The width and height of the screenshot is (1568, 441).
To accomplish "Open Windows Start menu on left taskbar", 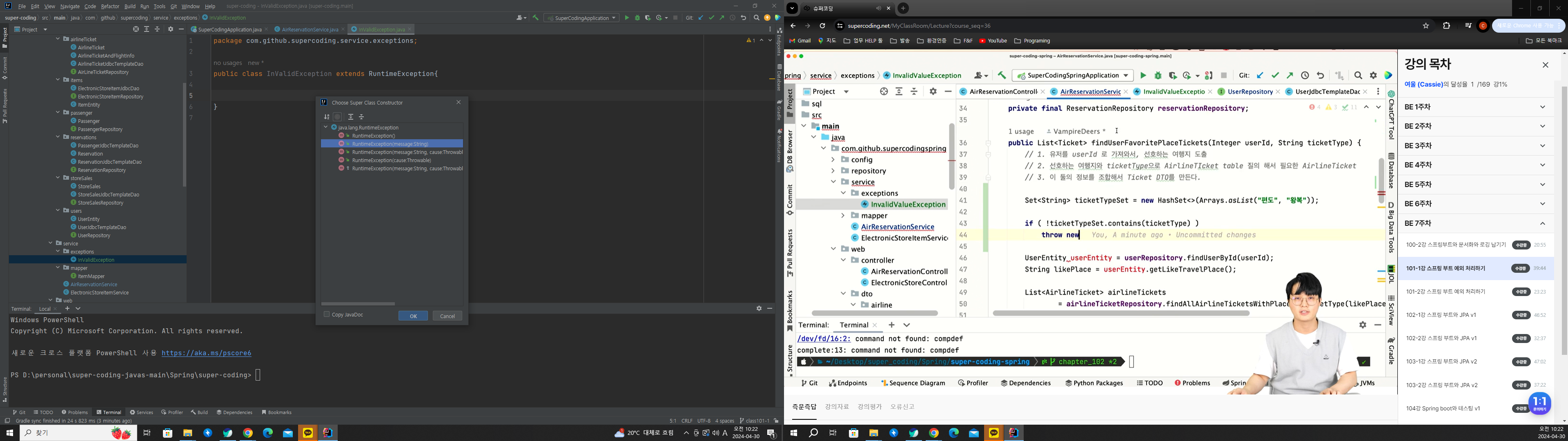I will pyautogui.click(x=10, y=433).
